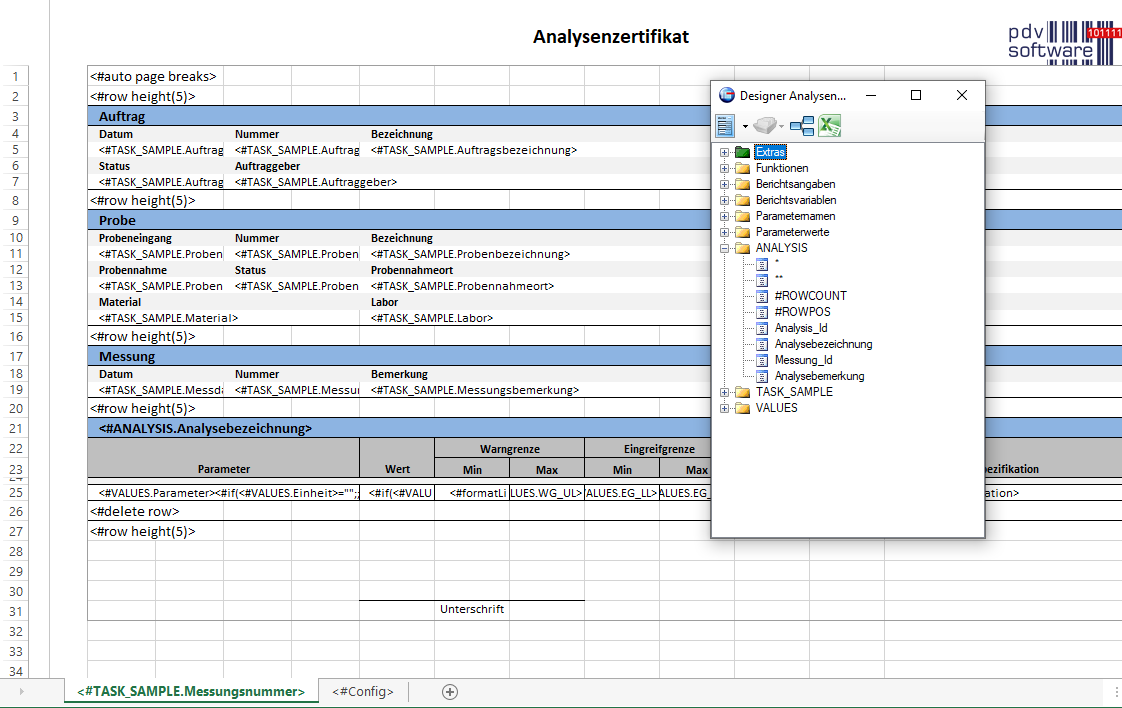Click the #ROWCOUNT field icon
The width and height of the screenshot is (1122, 708).
(x=762, y=296)
